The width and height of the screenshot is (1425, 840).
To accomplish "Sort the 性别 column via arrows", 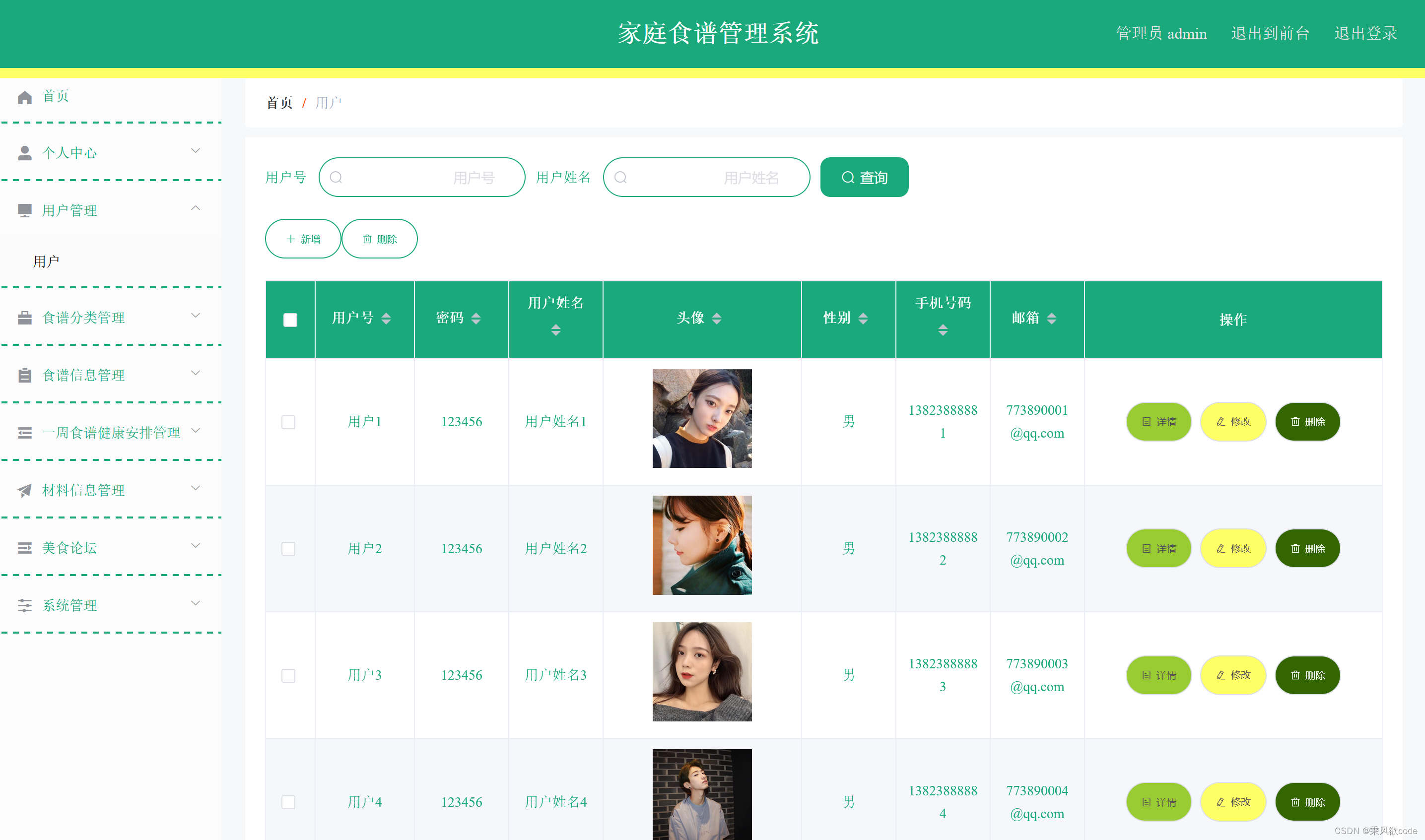I will [x=863, y=319].
